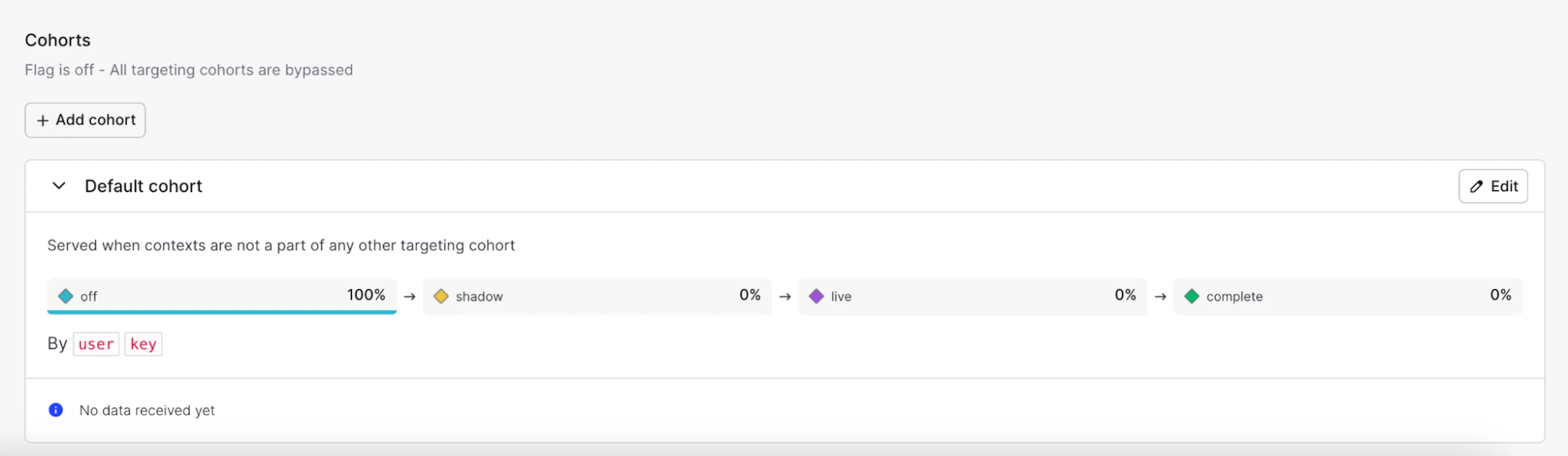The image size is (1568, 456).
Task: Click the off stage 100% progress bar
Action: [x=222, y=312]
